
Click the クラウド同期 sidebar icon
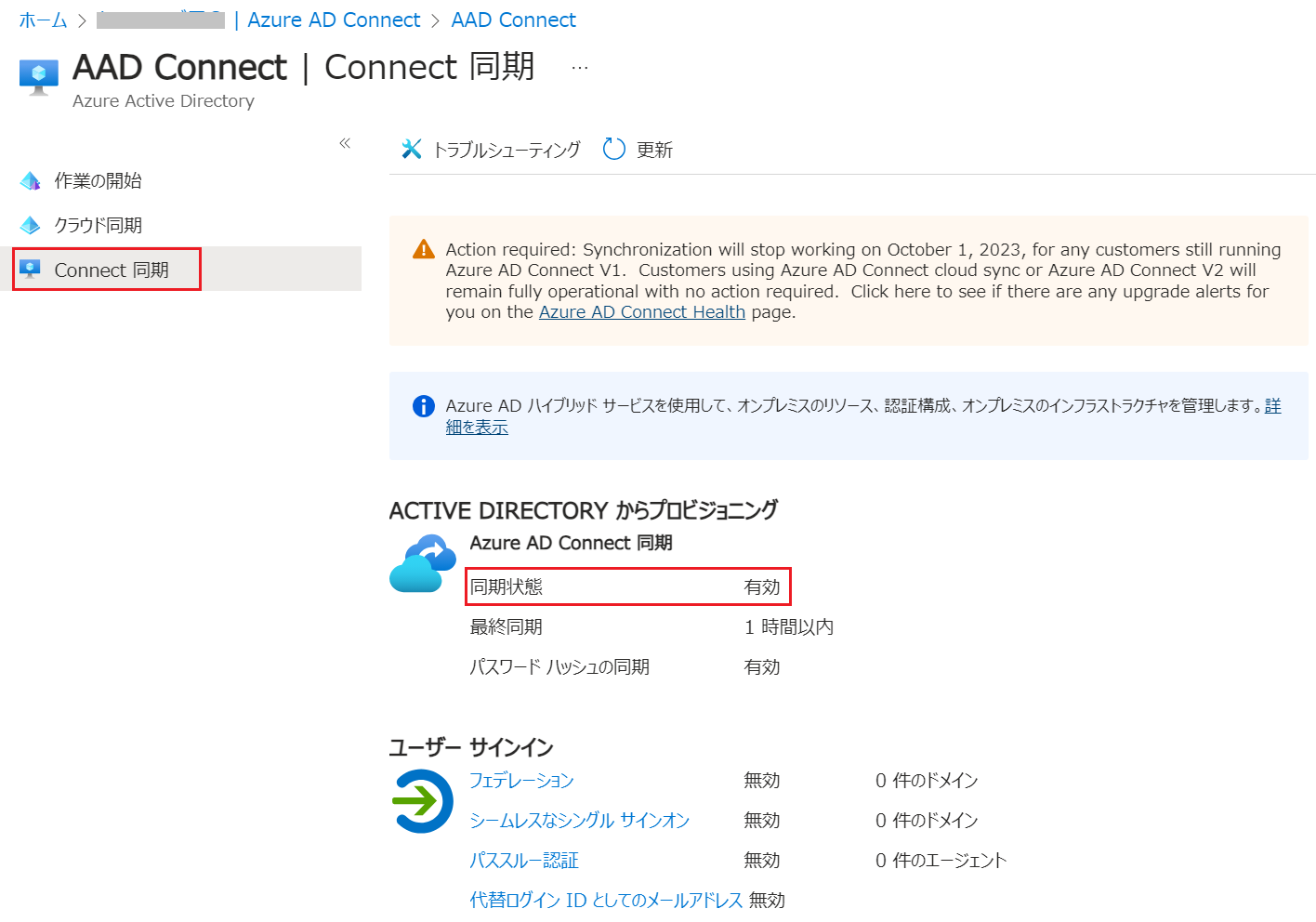click(31, 225)
